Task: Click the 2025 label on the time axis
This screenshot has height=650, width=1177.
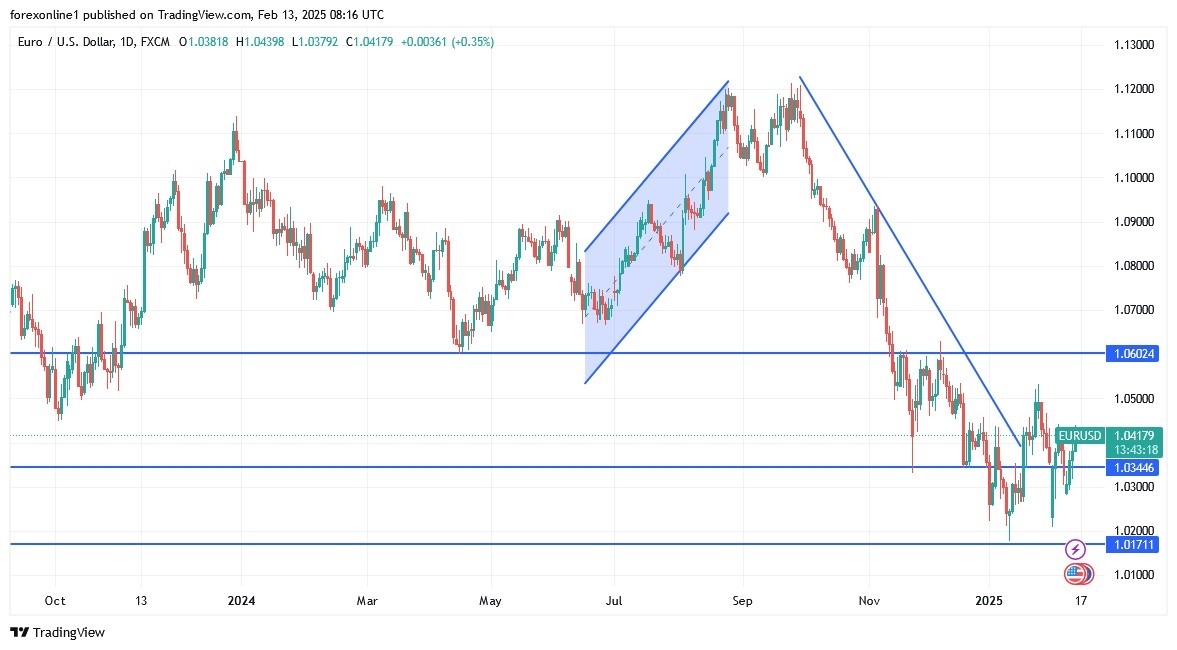Action: click(x=989, y=602)
